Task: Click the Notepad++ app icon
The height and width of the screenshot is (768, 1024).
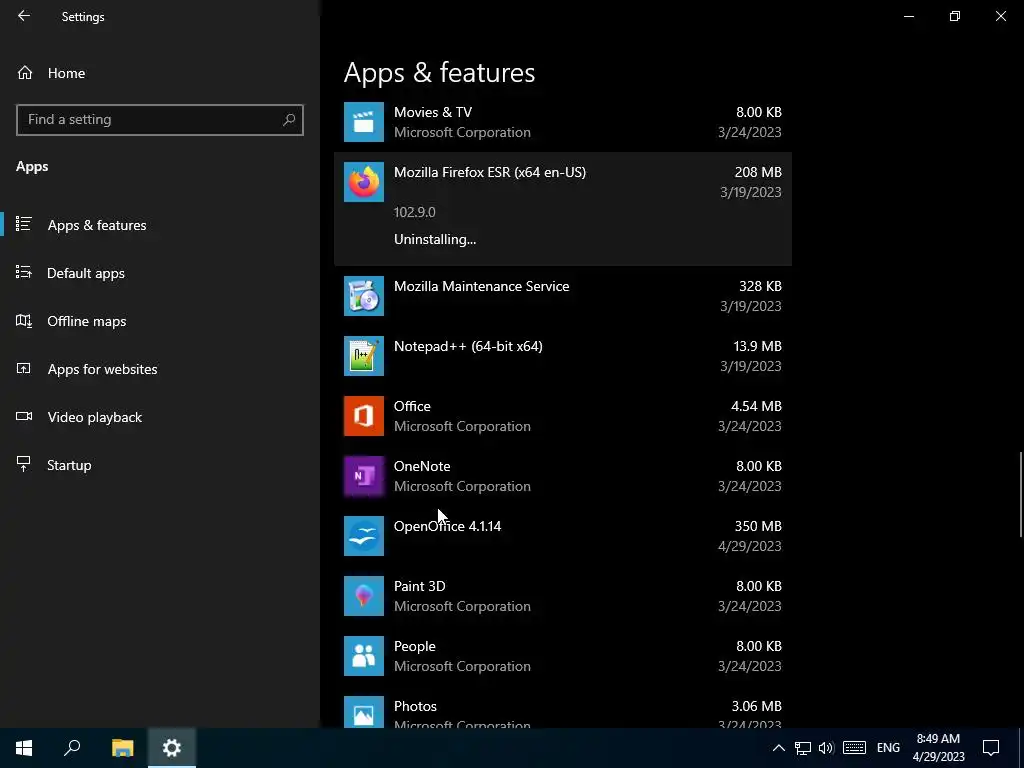Action: tap(364, 356)
